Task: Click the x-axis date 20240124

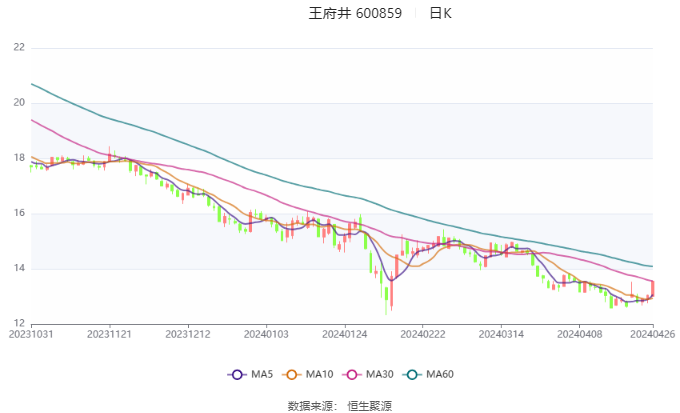Action: 344,334
